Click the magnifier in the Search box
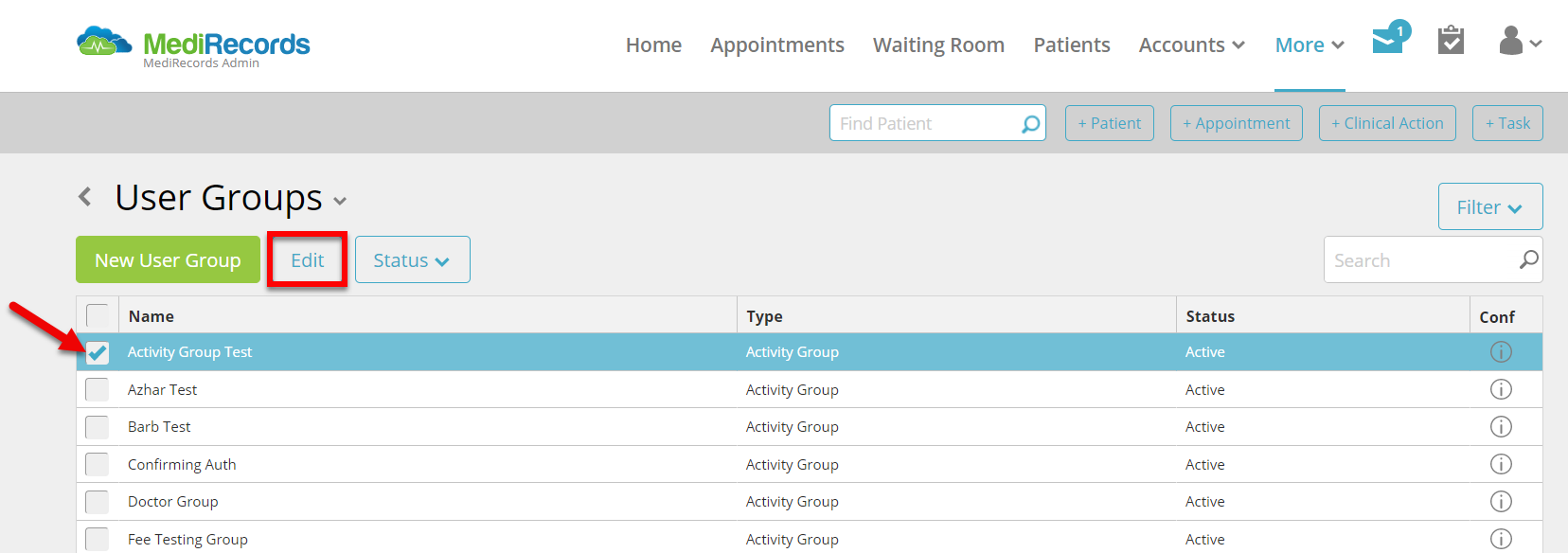Screen dimensions: 1568x553 click(x=1528, y=259)
